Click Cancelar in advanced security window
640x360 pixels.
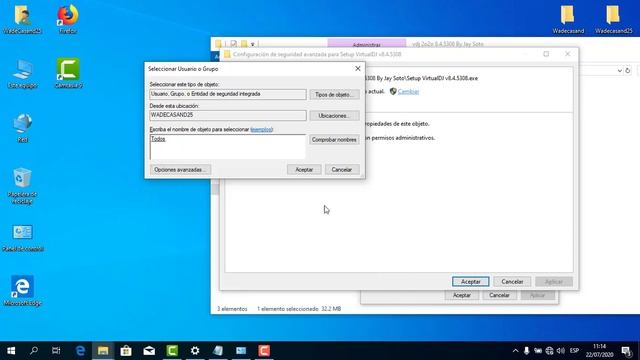pos(512,282)
